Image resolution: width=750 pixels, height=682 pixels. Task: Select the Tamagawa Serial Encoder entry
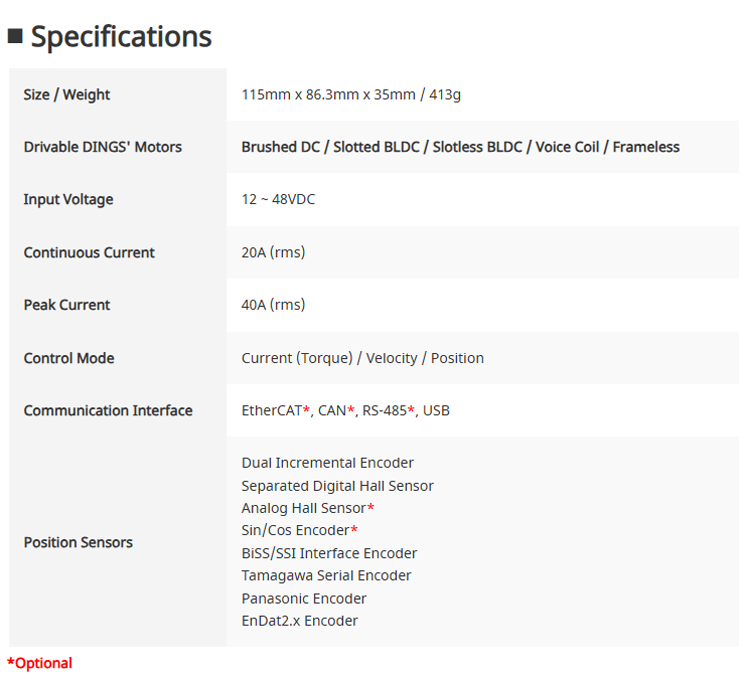click(x=326, y=576)
